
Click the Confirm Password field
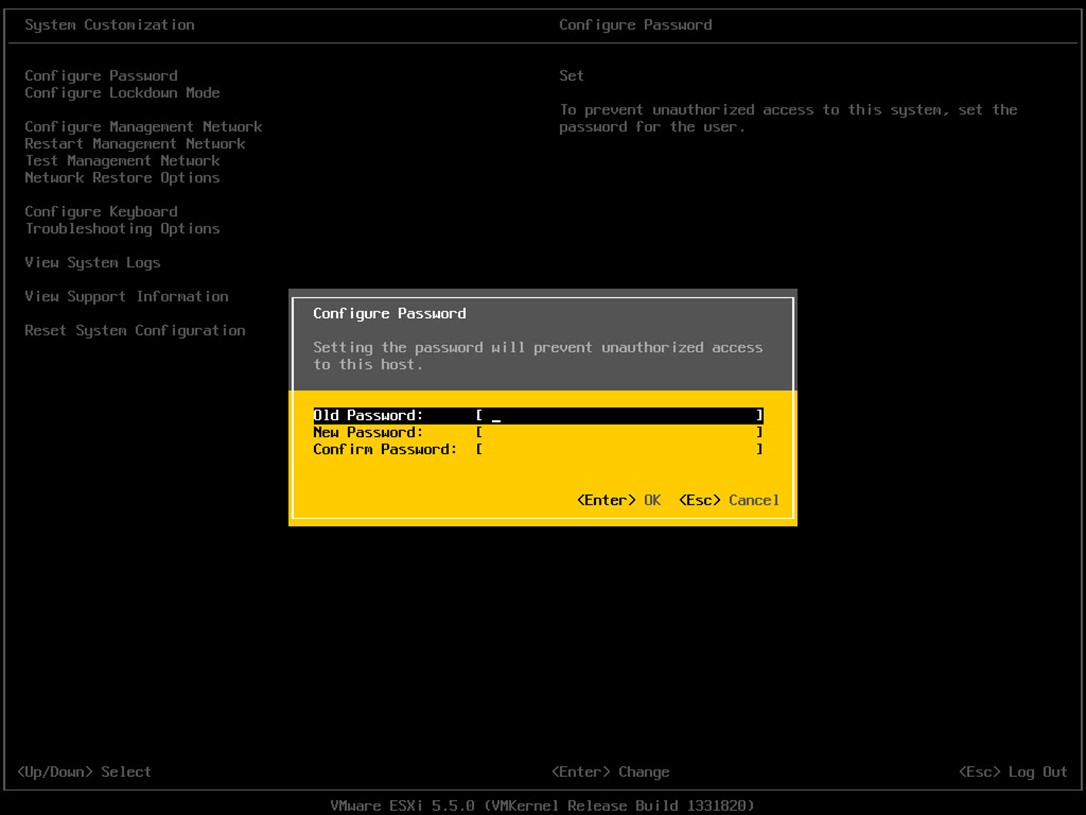click(x=619, y=450)
